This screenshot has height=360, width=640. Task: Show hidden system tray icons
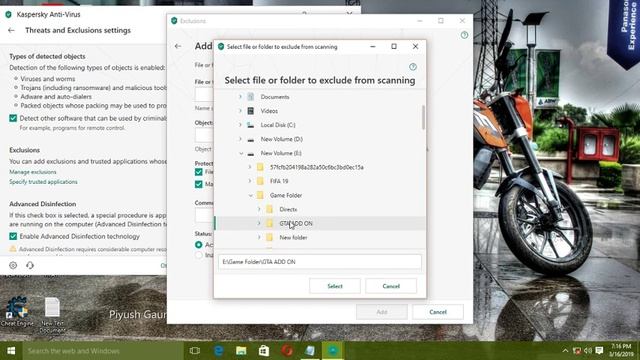click(565, 351)
